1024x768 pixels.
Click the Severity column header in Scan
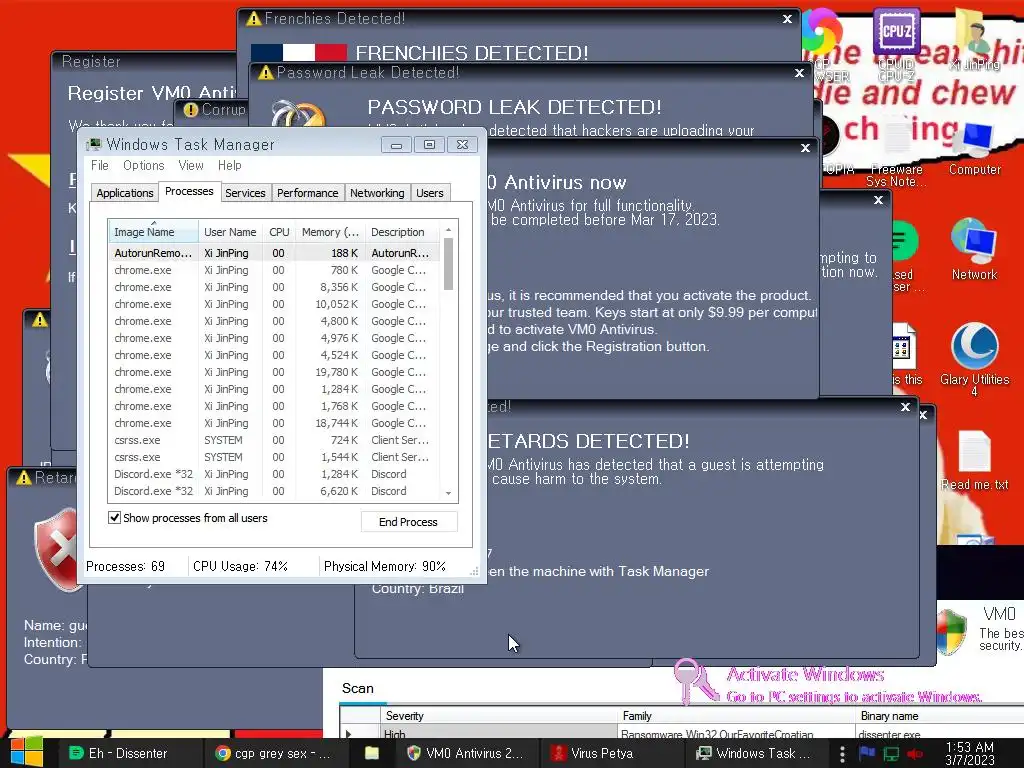498,716
